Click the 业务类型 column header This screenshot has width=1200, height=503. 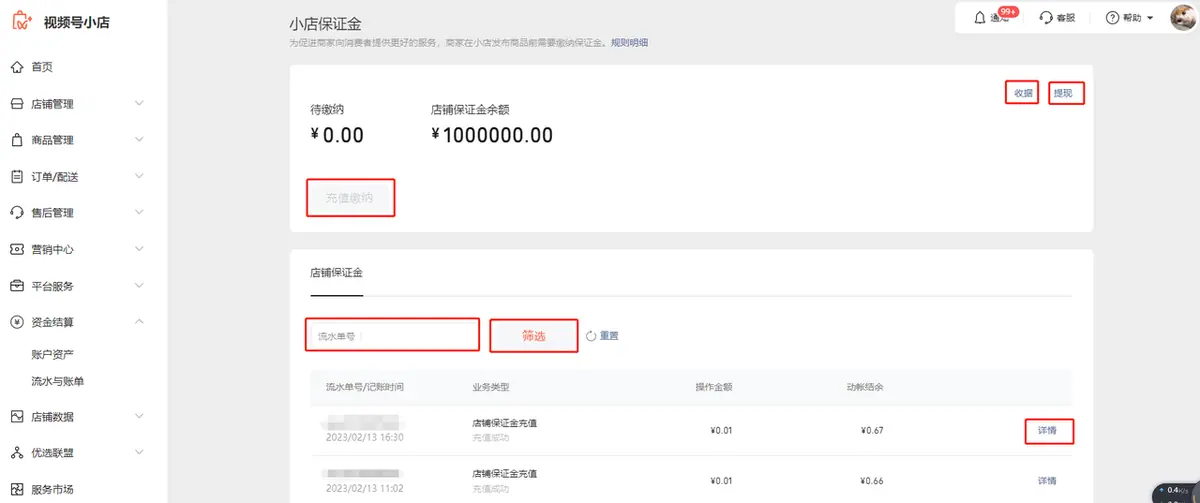point(492,386)
